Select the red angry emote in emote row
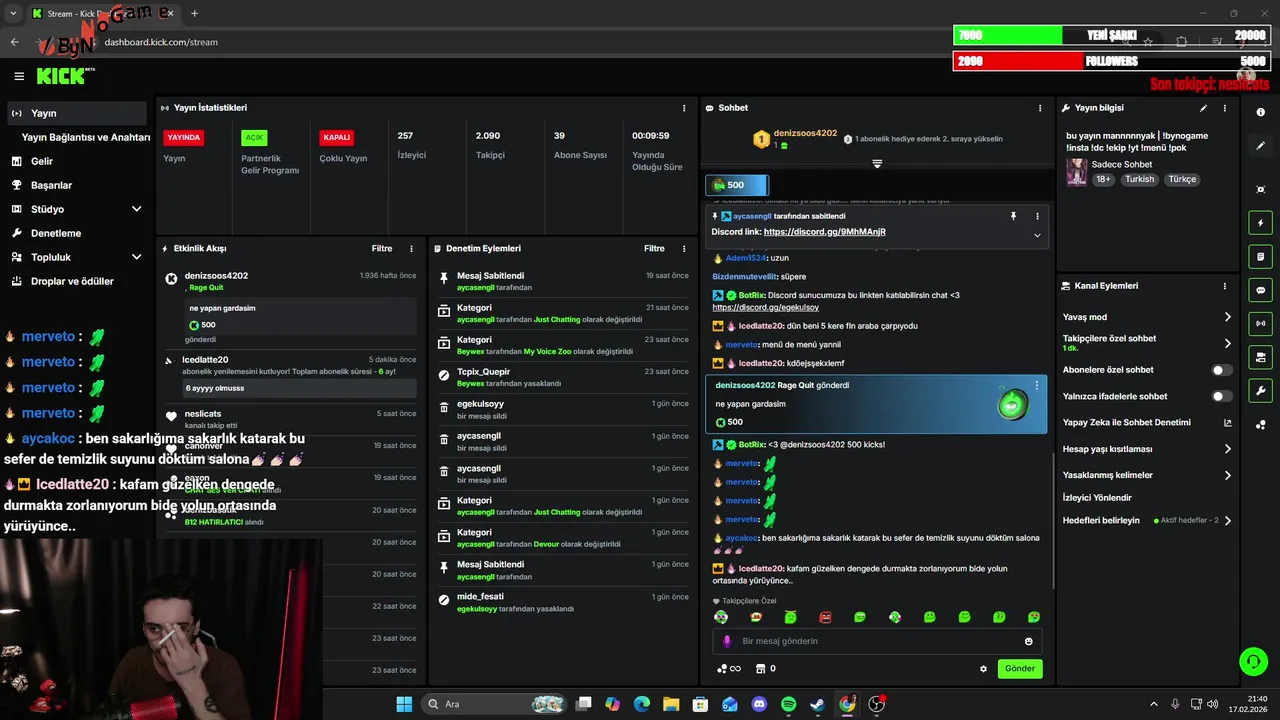Viewport: 1280px width, 720px height. [x=825, y=617]
